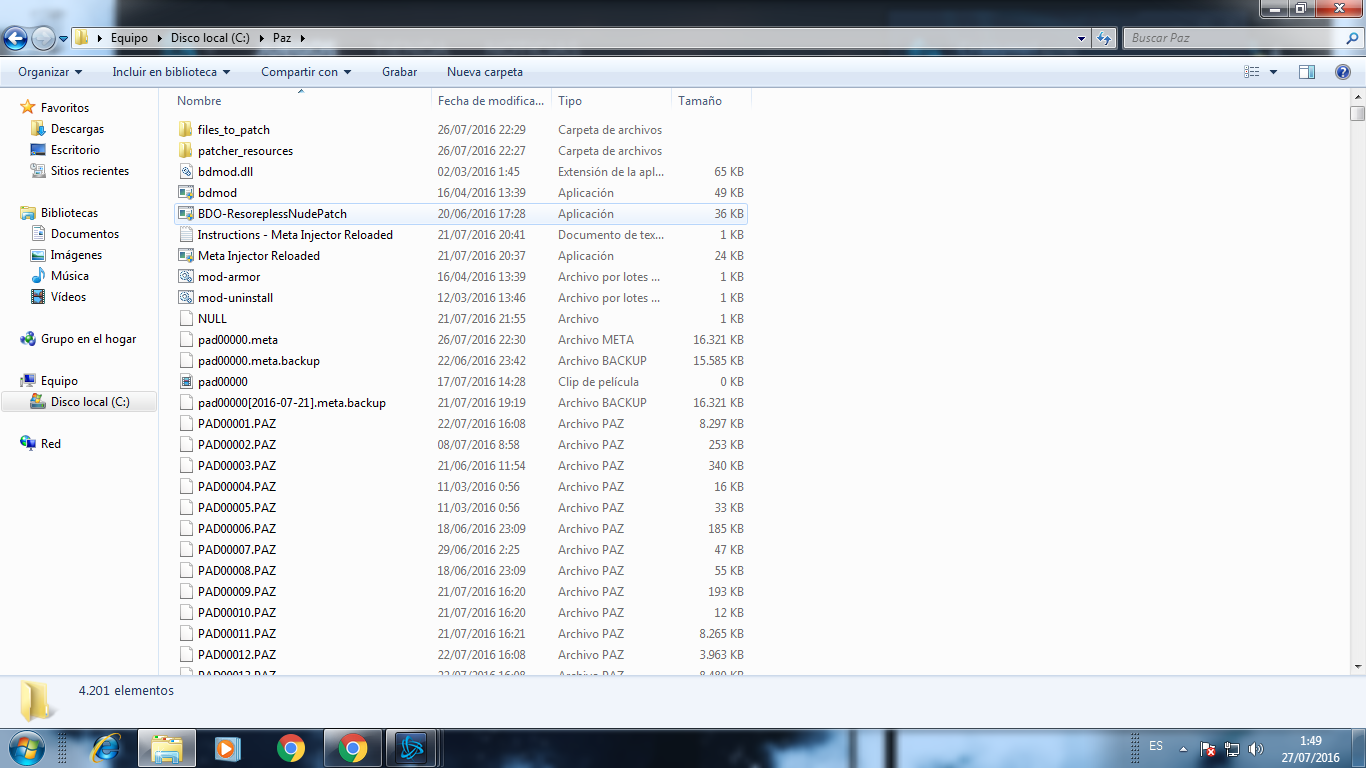Click the Nueva carpeta button
The image size is (1366, 768).
click(x=485, y=72)
